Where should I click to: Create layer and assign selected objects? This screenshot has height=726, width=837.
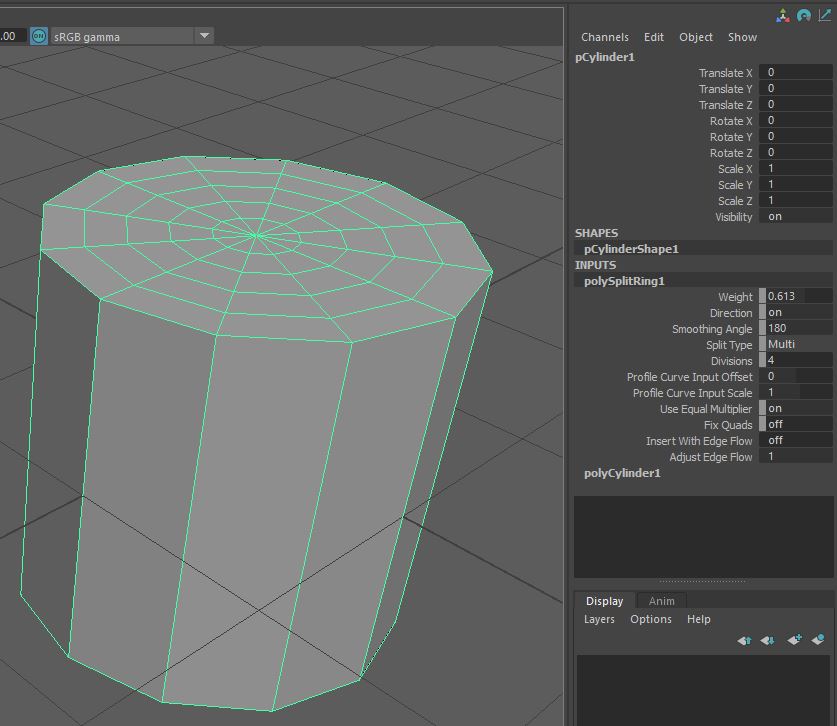818,640
